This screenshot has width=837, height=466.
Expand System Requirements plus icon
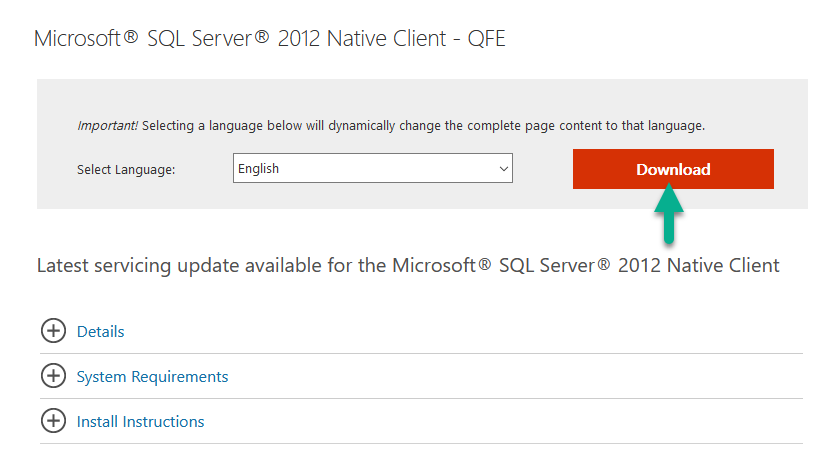tap(53, 376)
